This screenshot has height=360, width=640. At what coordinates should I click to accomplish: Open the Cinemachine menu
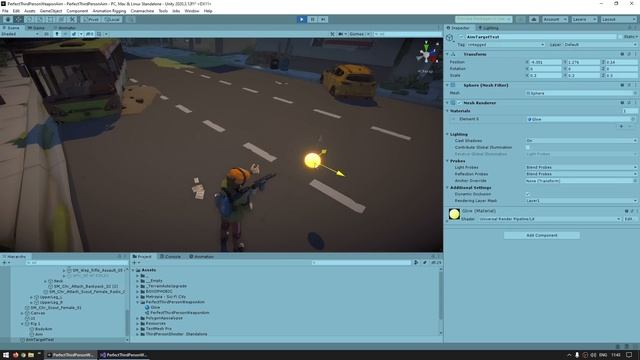[x=142, y=11]
